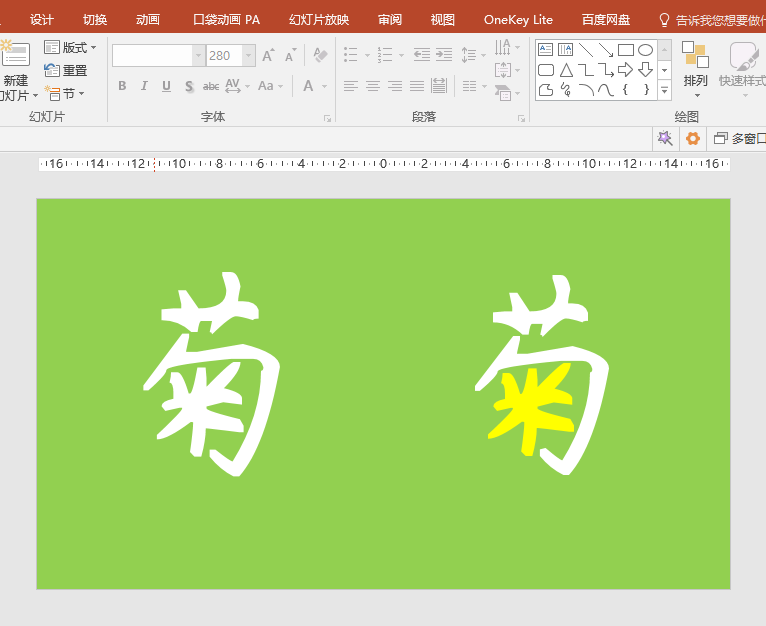Click the increase font size icon

(x=268, y=55)
